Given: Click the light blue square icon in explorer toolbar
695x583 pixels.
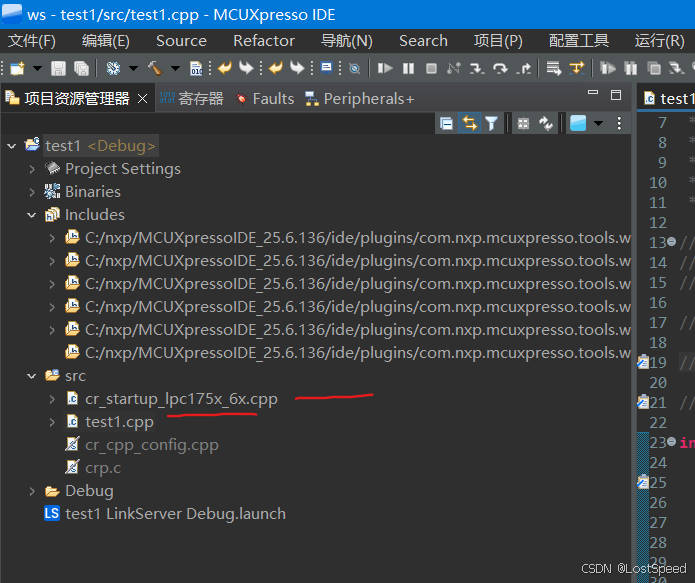Looking at the screenshot, I should click(x=578, y=123).
